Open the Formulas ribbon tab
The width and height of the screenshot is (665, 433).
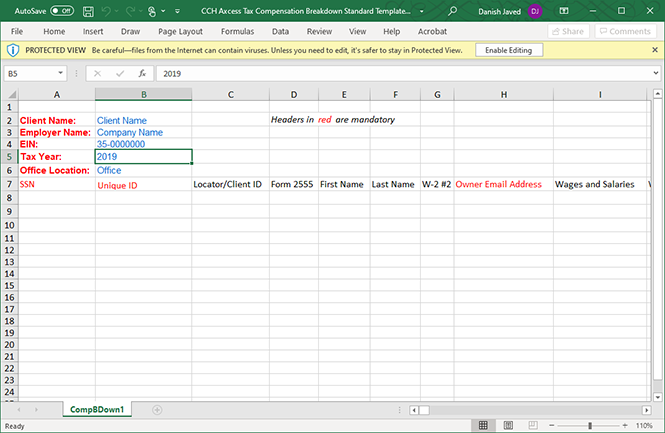(x=237, y=31)
